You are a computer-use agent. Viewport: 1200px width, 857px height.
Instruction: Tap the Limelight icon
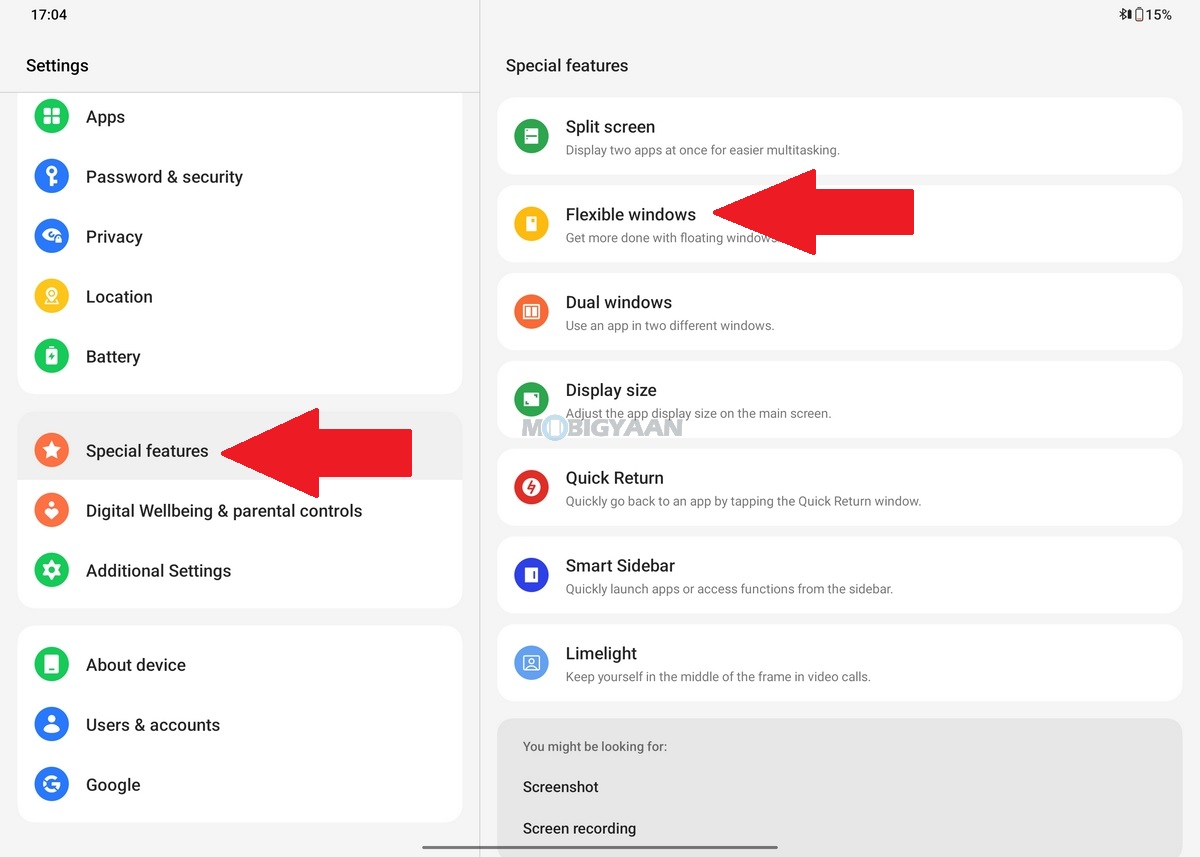click(x=531, y=663)
